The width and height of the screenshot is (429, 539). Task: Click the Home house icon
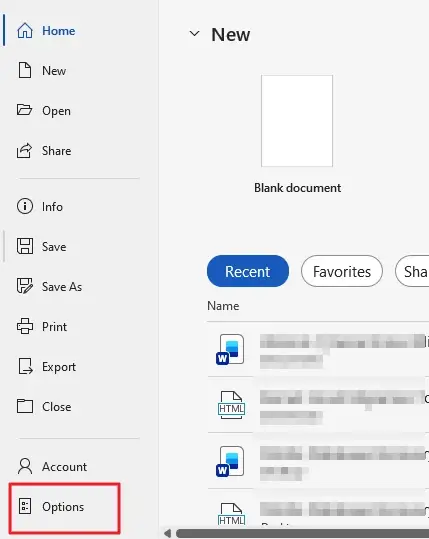point(25,31)
